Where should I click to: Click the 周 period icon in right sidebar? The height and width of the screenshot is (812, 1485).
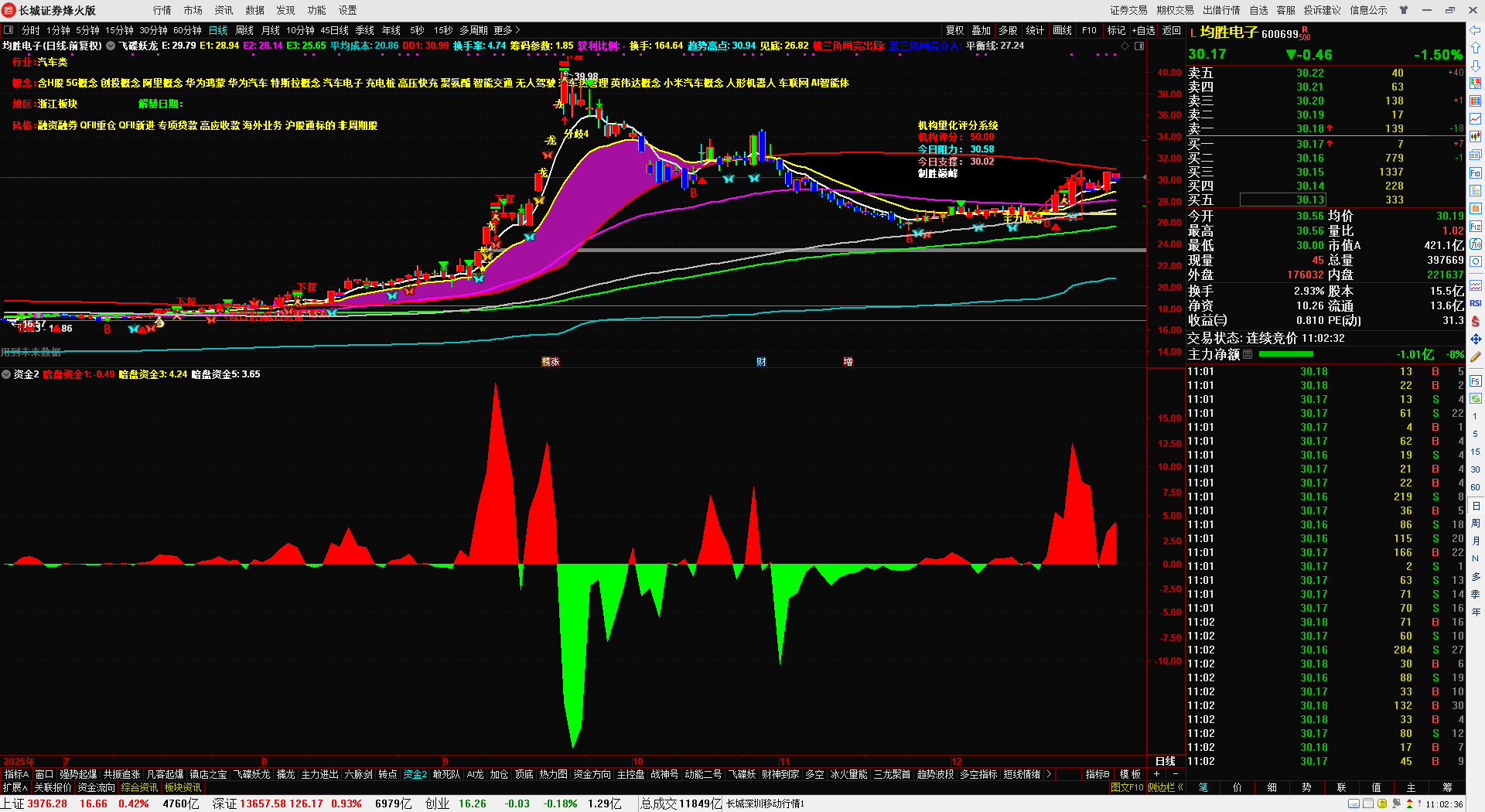pyautogui.click(x=1476, y=524)
